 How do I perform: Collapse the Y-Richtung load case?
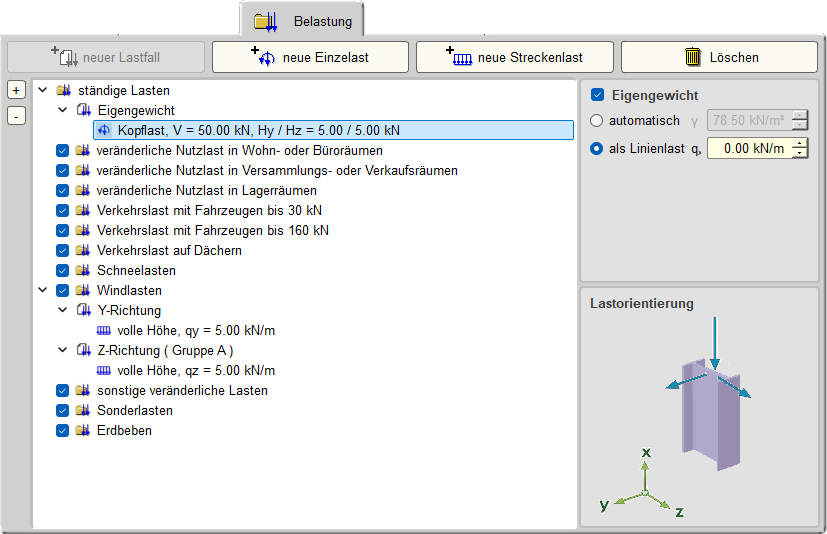click(62, 310)
